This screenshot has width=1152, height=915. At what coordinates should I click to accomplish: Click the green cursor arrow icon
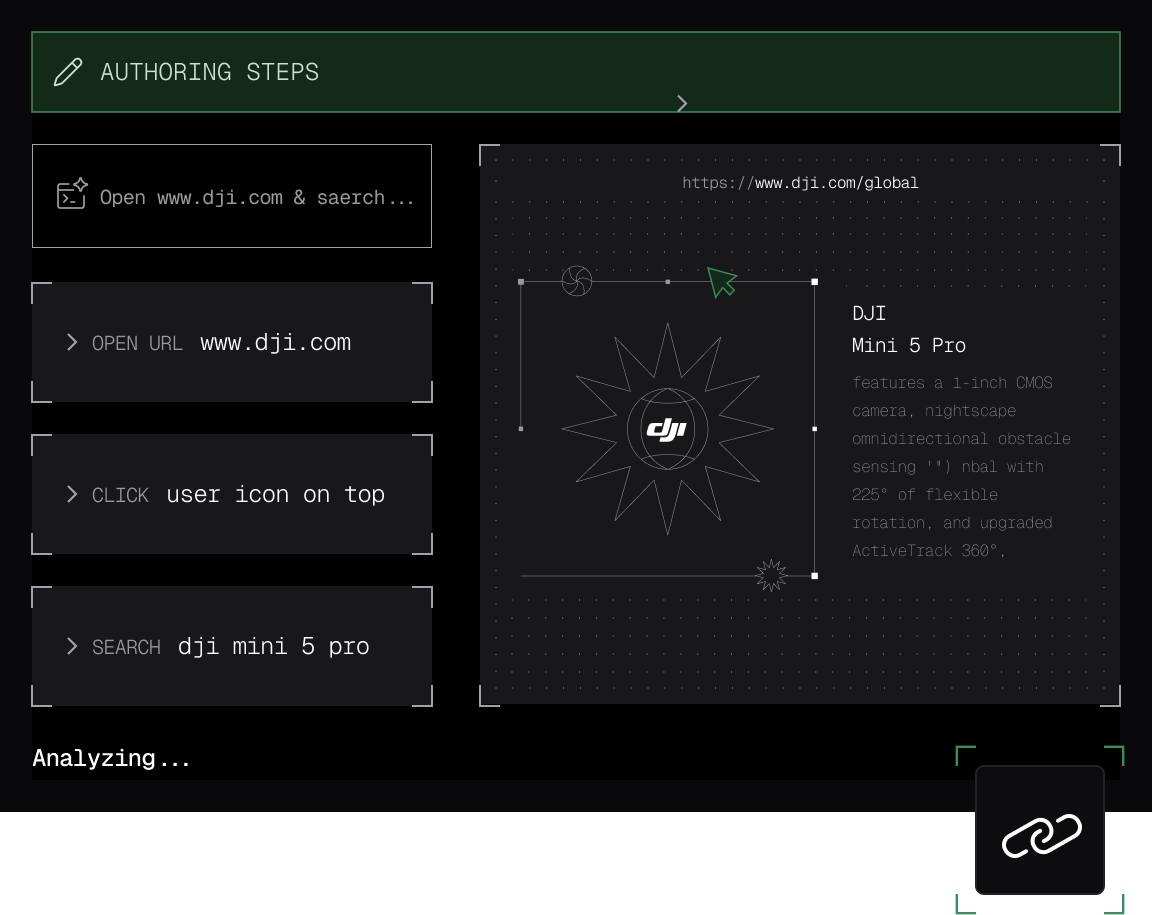pyautogui.click(x=721, y=282)
